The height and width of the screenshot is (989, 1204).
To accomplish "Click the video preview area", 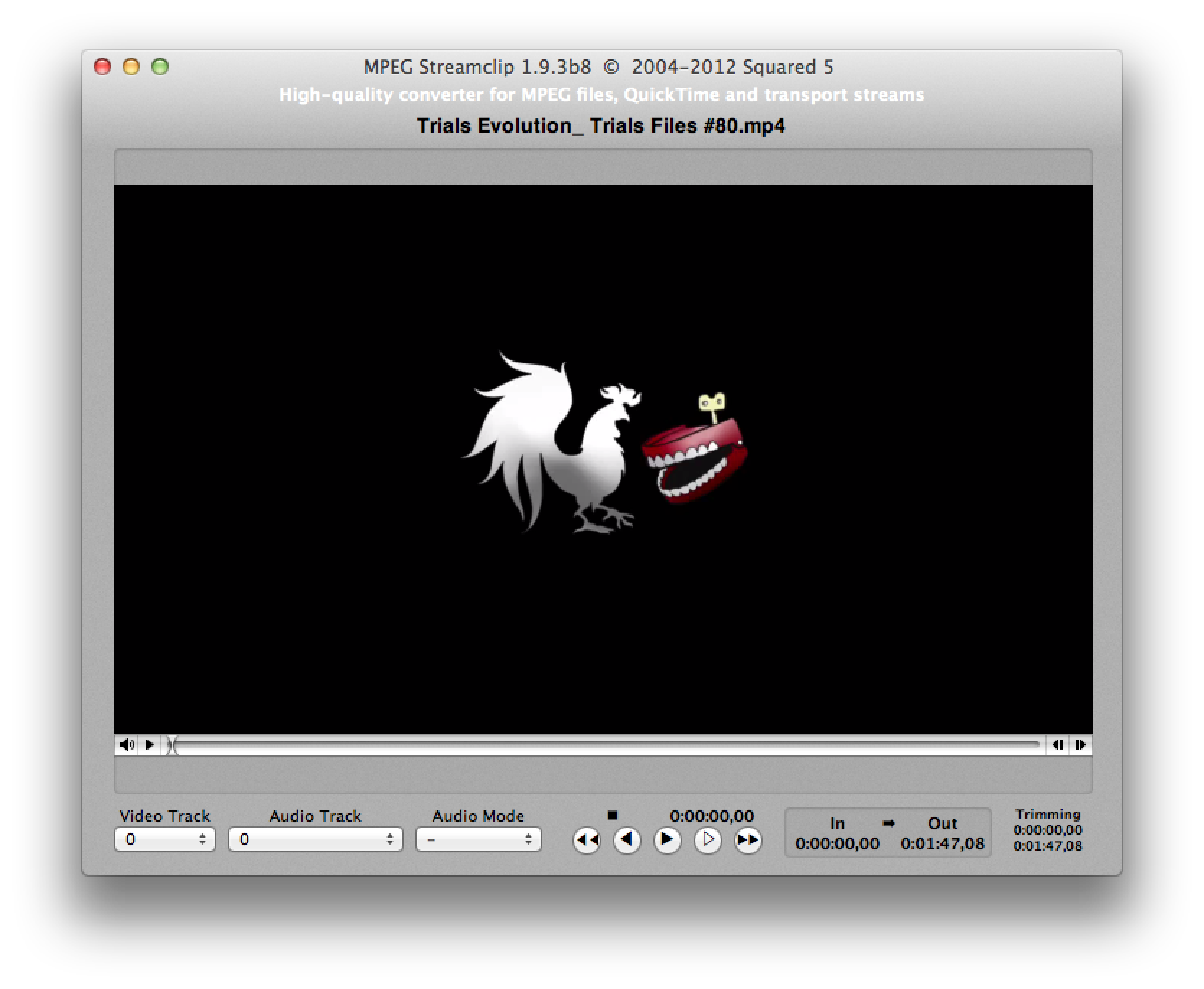I will click(x=603, y=459).
